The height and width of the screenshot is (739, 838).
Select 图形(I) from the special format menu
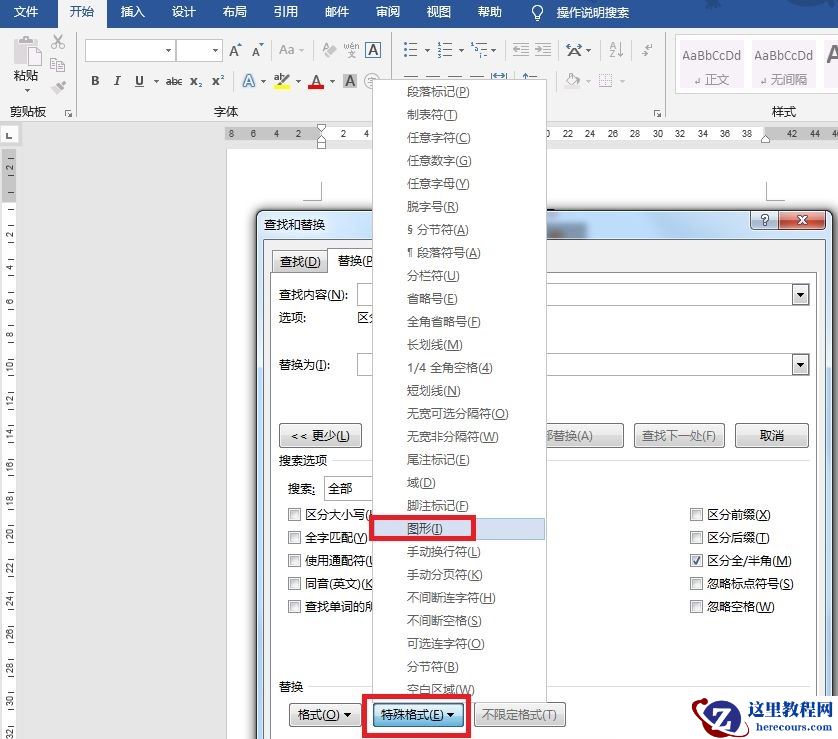[x=459, y=528]
